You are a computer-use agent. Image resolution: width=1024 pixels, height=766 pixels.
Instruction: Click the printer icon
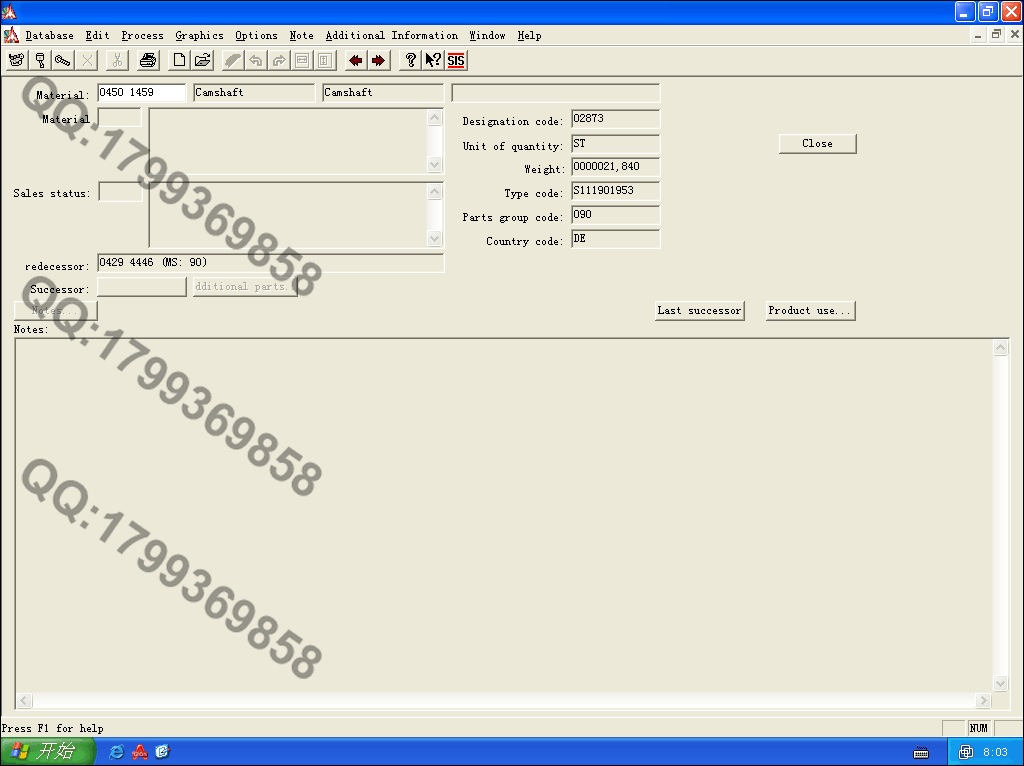148,61
